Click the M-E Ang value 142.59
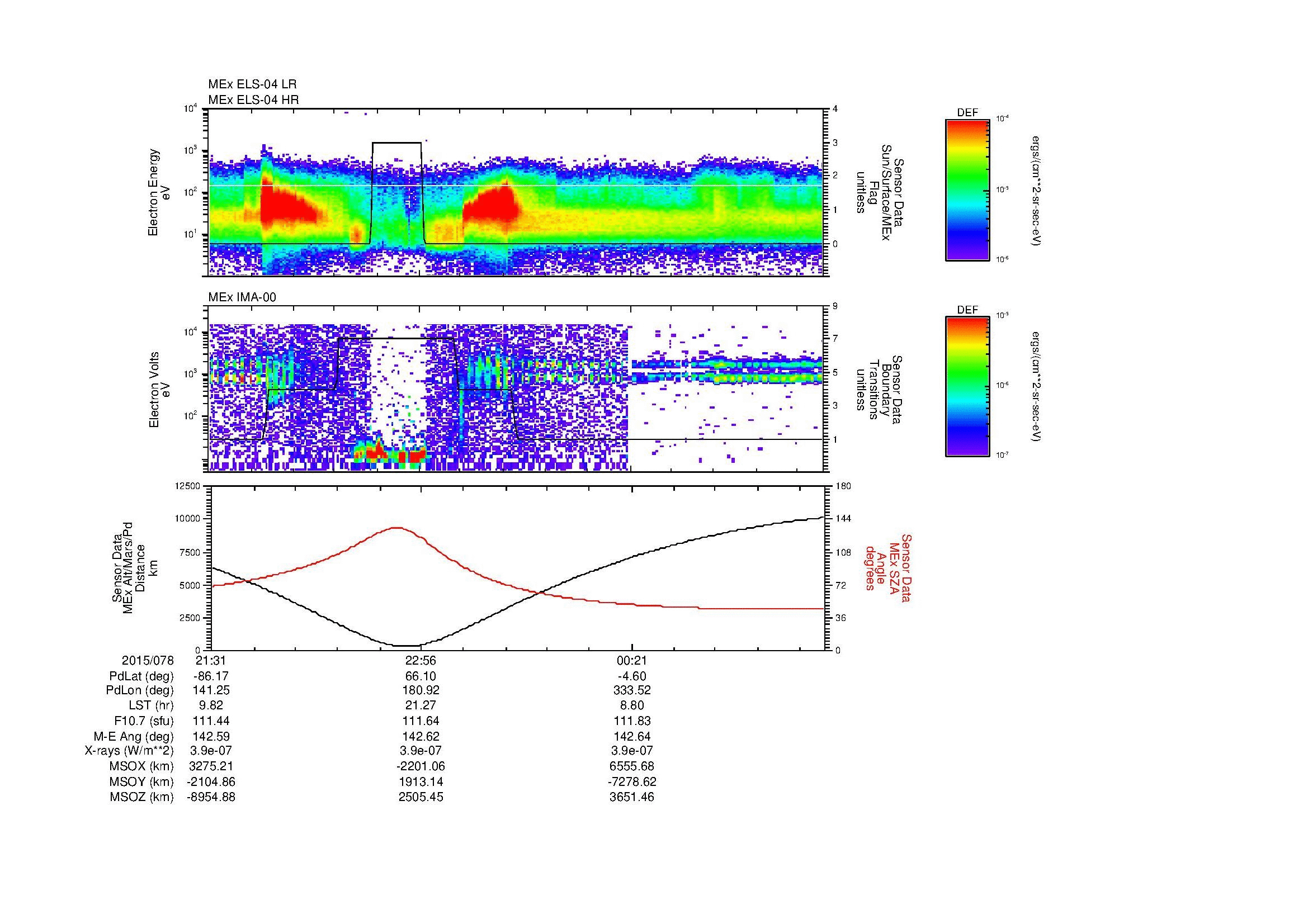The image size is (1308, 924). [211, 736]
